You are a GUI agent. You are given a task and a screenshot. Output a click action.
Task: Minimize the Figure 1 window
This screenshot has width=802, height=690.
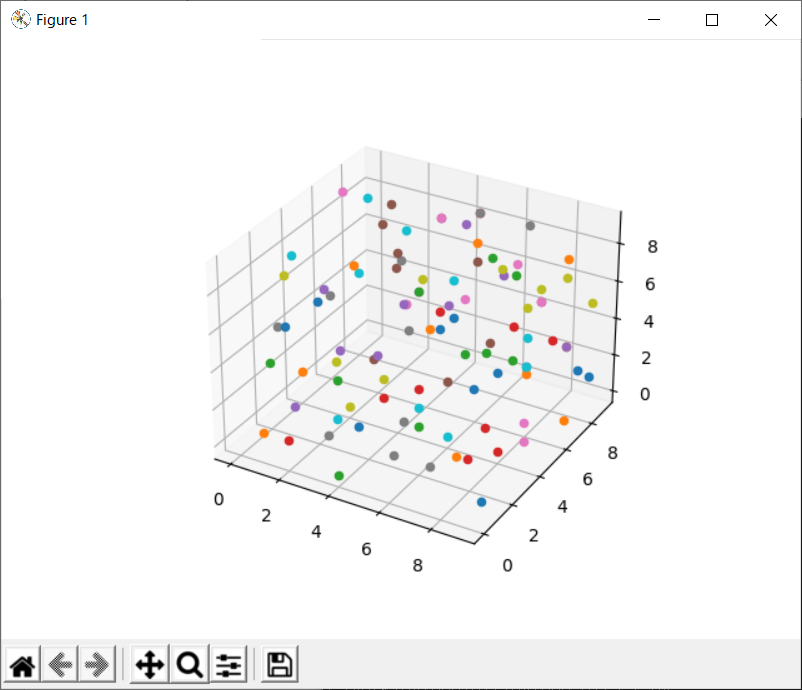tap(654, 19)
